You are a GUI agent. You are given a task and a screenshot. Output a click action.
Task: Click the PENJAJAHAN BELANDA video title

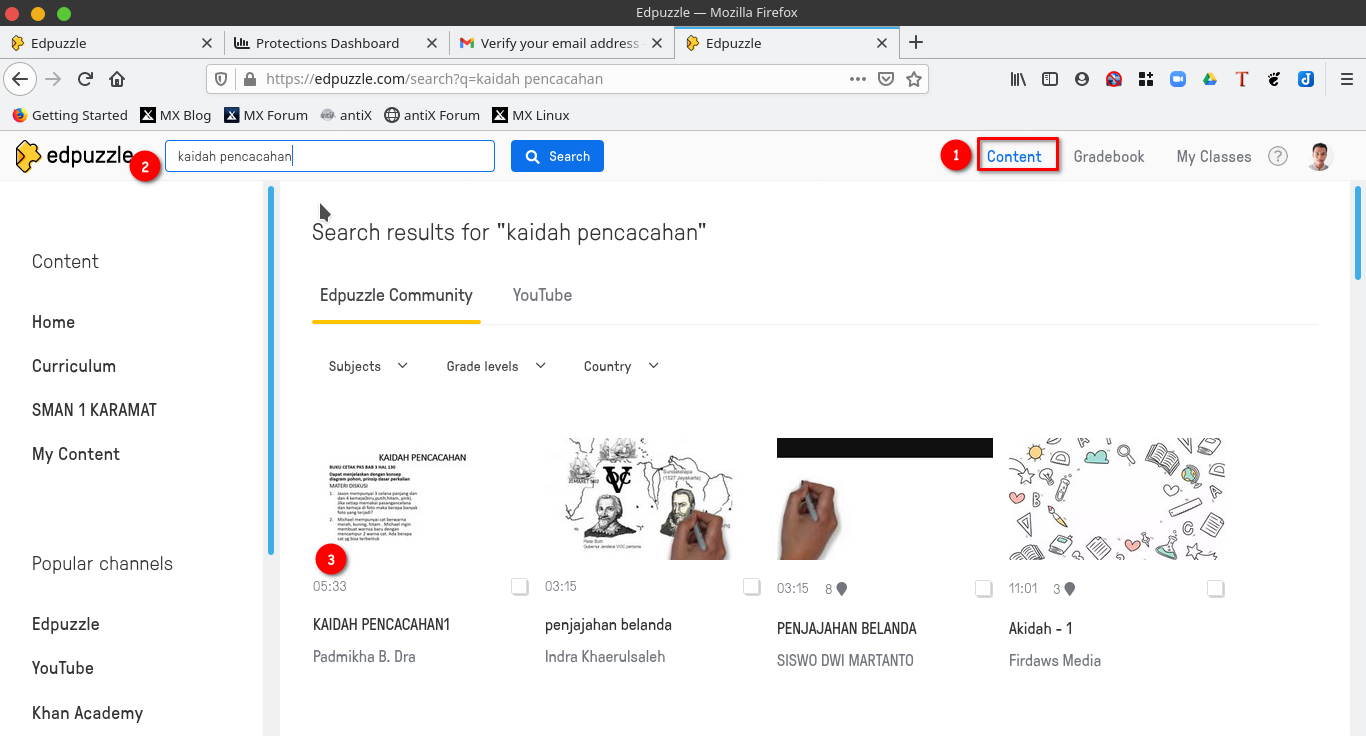tap(847, 629)
